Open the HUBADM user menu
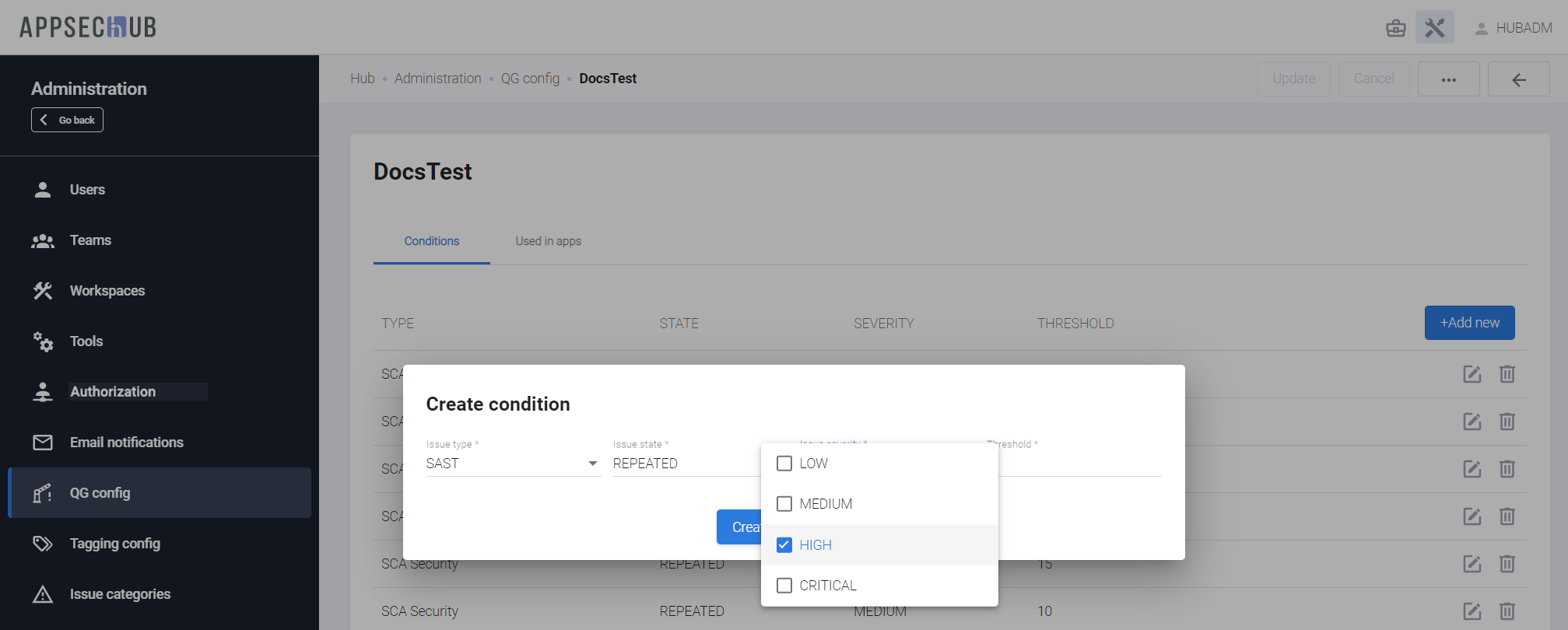Image resolution: width=1568 pixels, height=630 pixels. click(1513, 28)
